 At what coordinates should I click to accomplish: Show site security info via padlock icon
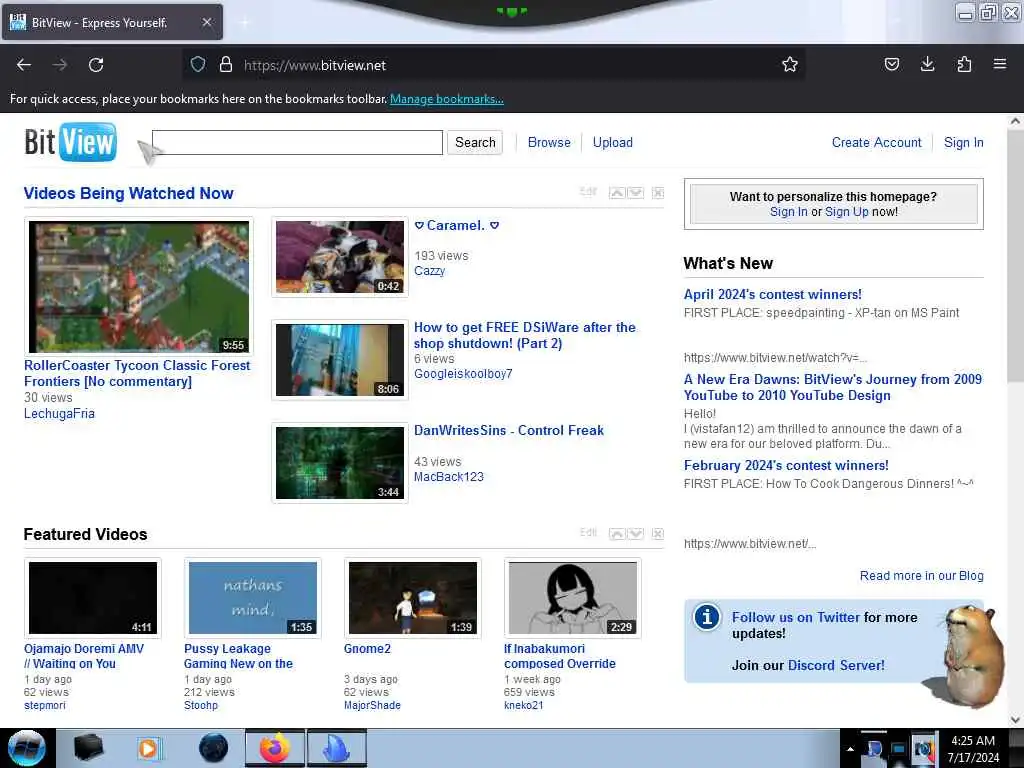226,64
